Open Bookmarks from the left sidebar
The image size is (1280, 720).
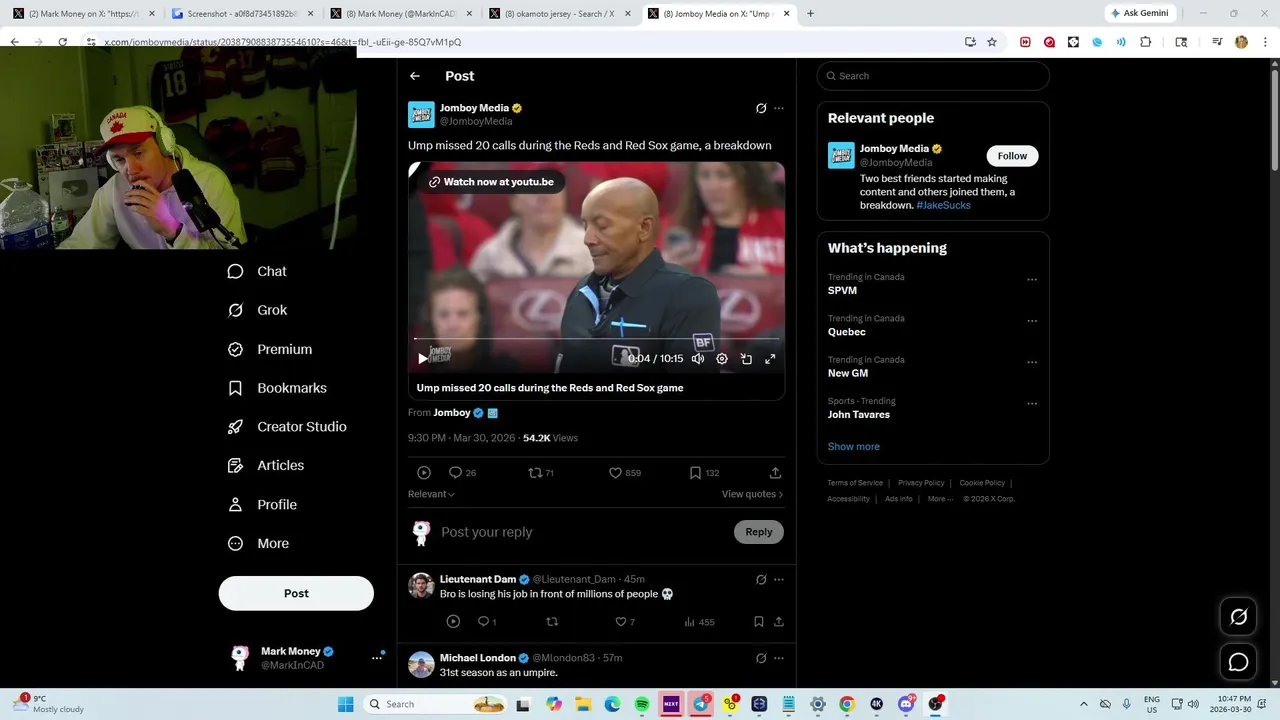277,388
